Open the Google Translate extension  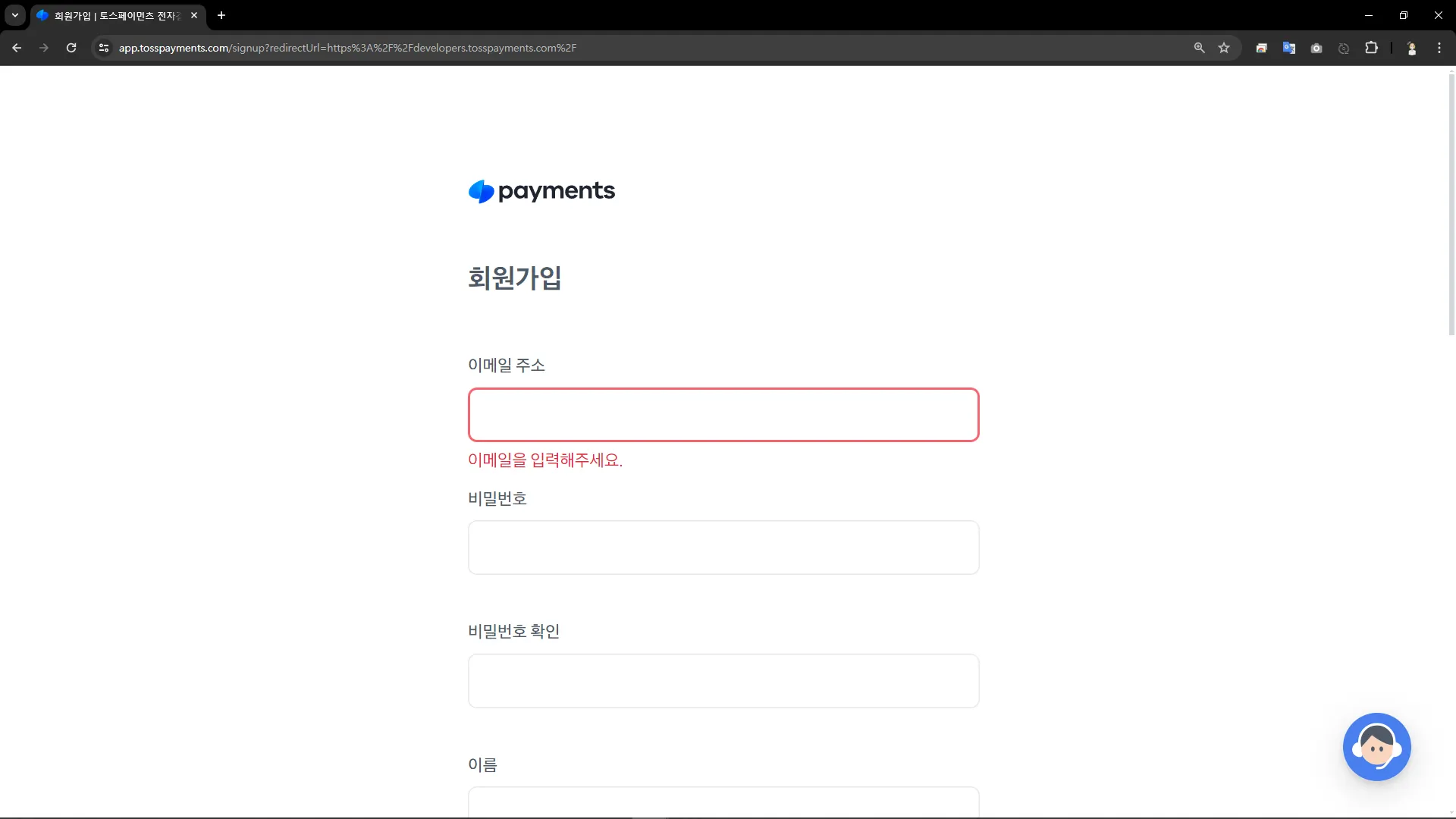[x=1288, y=48]
